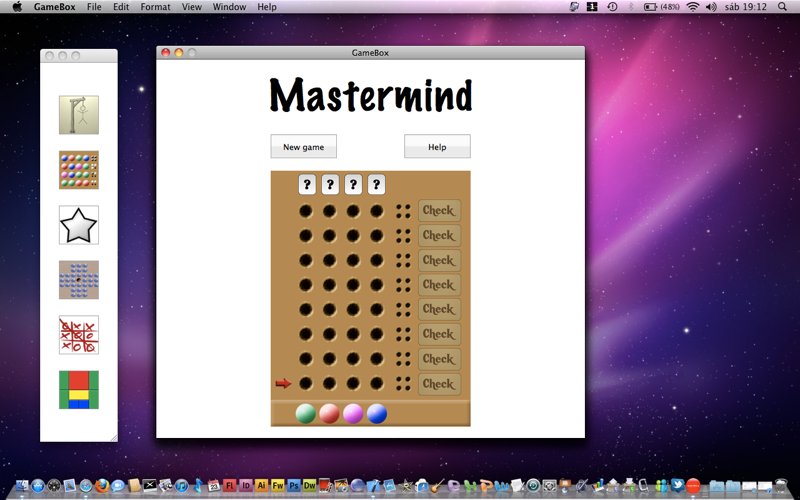Open the Help button in Mastermind
800x500 pixels.
coord(437,146)
